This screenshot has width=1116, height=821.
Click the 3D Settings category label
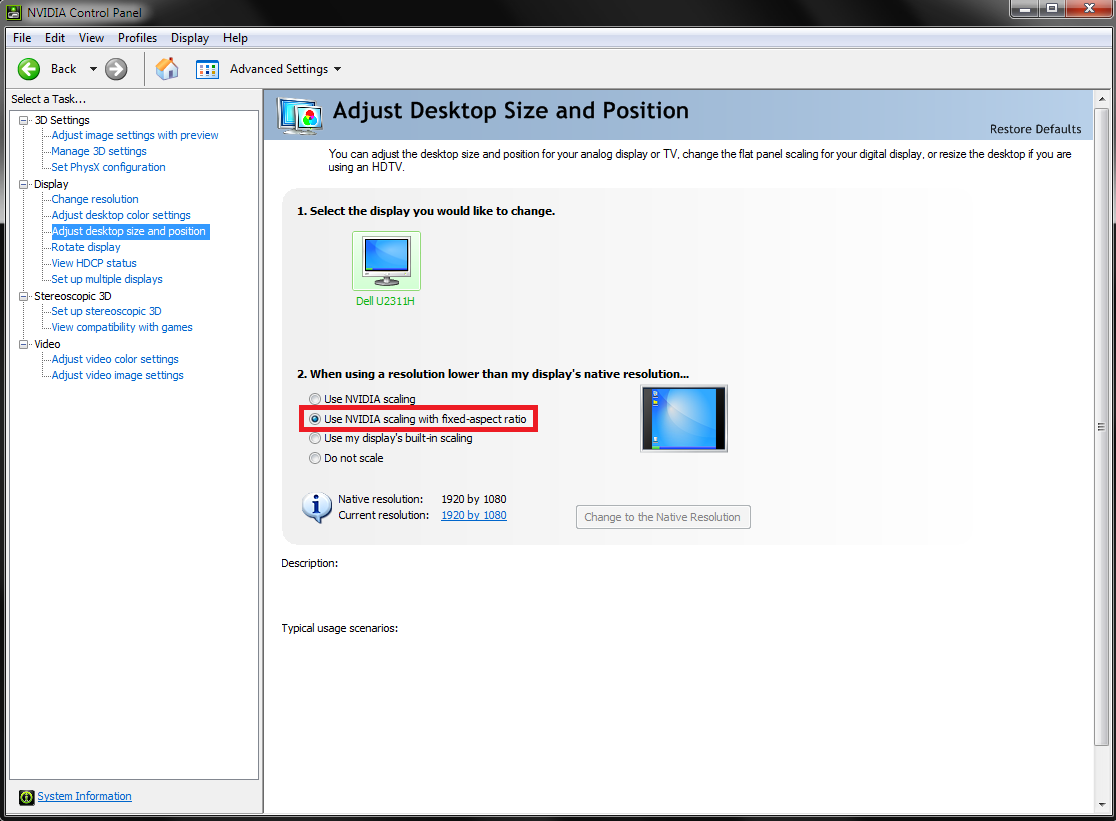click(62, 120)
